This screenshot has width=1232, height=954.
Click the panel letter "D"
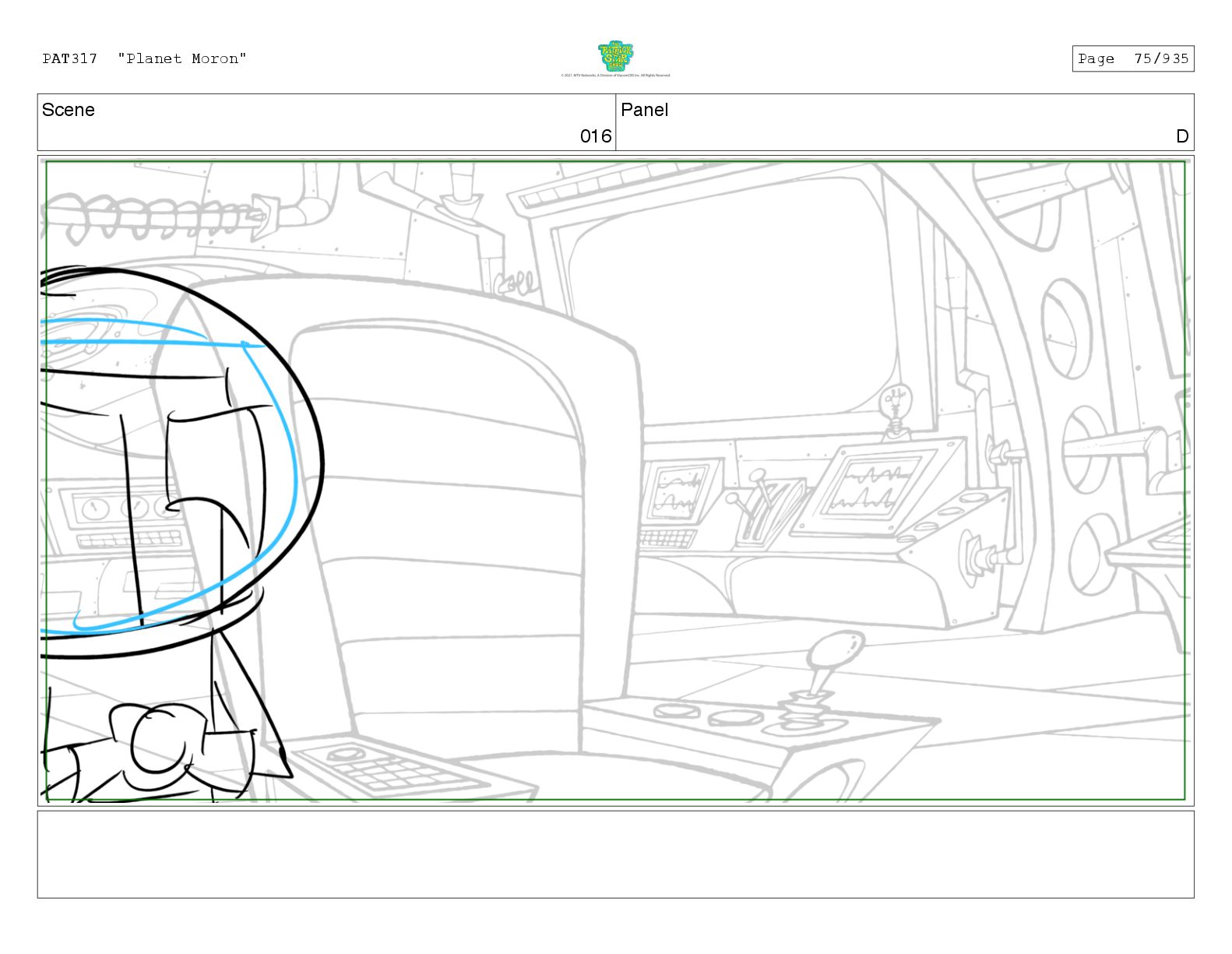(1182, 136)
